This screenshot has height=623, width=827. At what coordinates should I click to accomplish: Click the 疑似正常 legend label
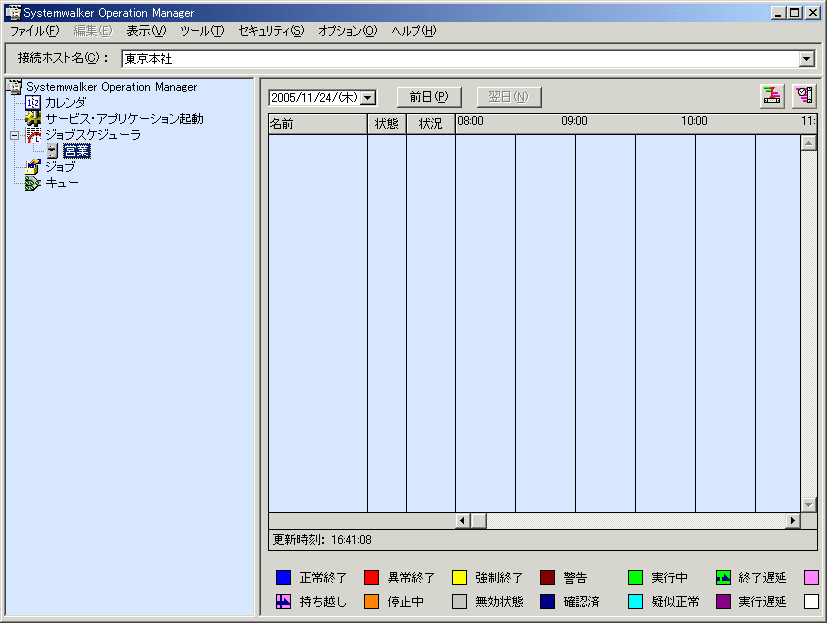click(675, 602)
